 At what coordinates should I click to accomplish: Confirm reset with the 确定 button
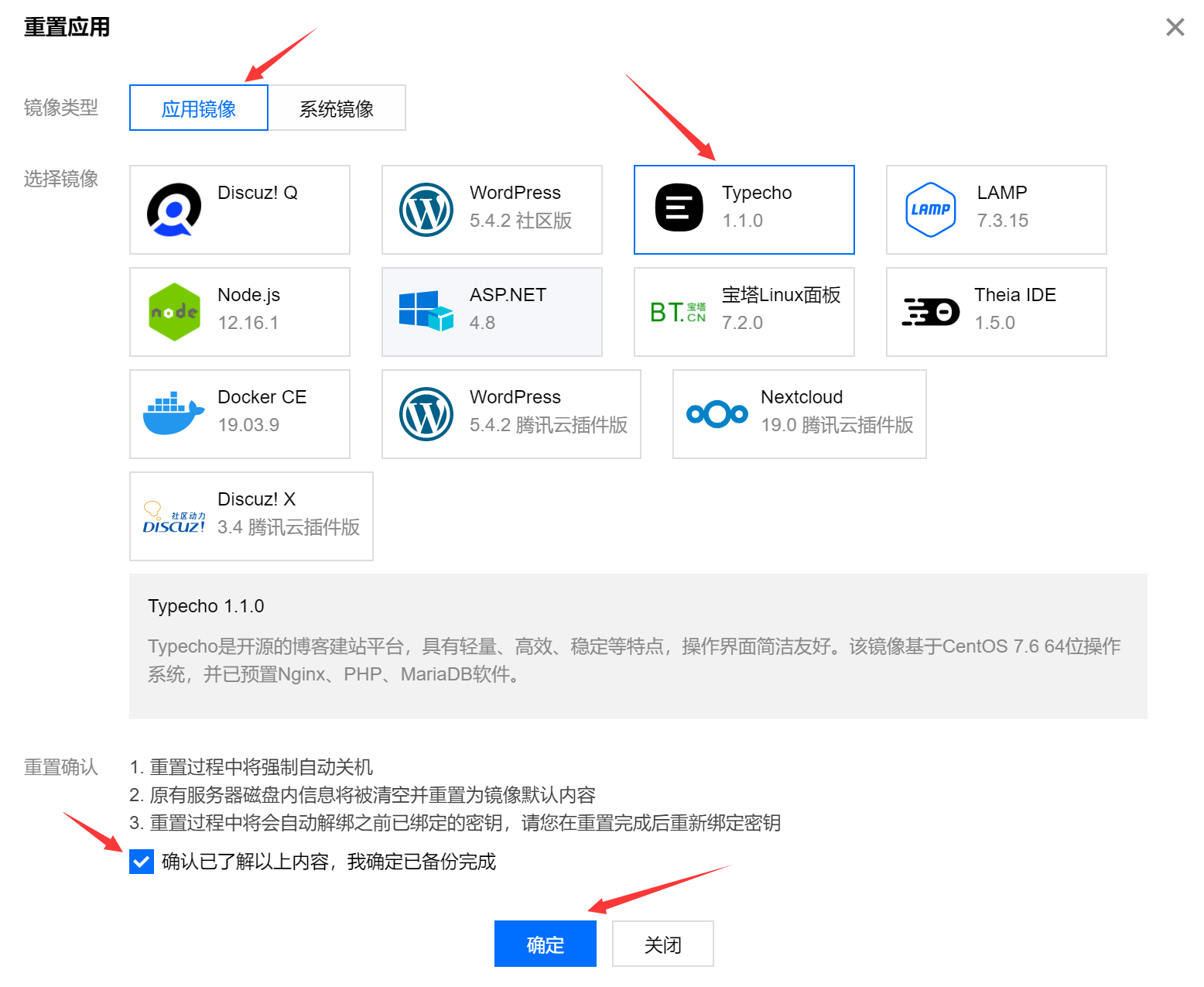[546, 944]
